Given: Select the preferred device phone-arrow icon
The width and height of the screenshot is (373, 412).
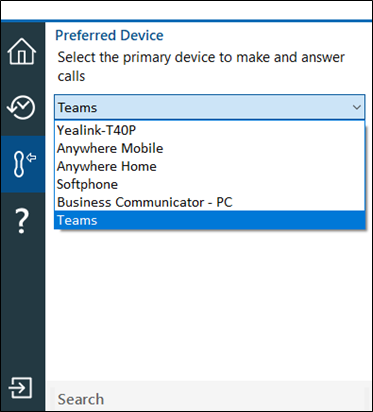Looking at the screenshot, I should (x=23, y=164).
